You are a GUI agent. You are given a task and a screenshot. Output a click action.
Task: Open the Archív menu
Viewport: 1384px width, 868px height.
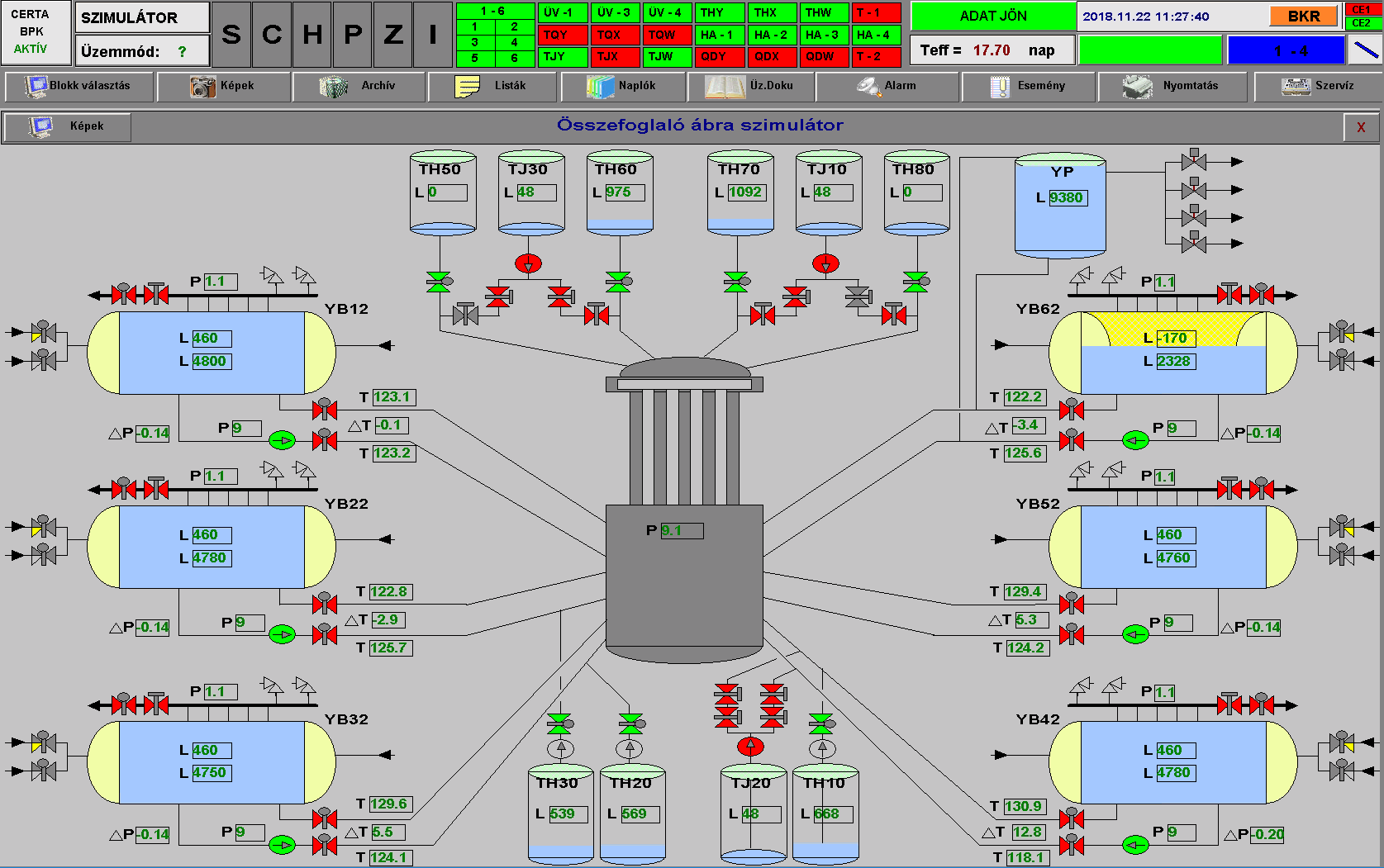pos(359,86)
